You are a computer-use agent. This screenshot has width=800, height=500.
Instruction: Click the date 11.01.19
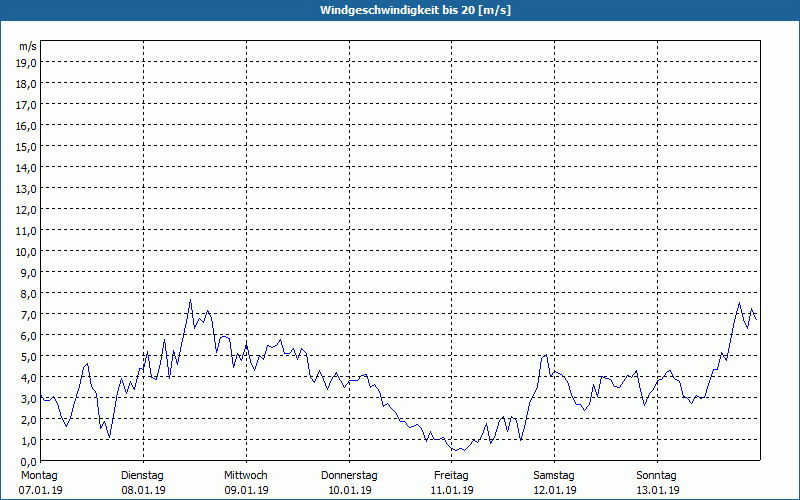coord(452,490)
